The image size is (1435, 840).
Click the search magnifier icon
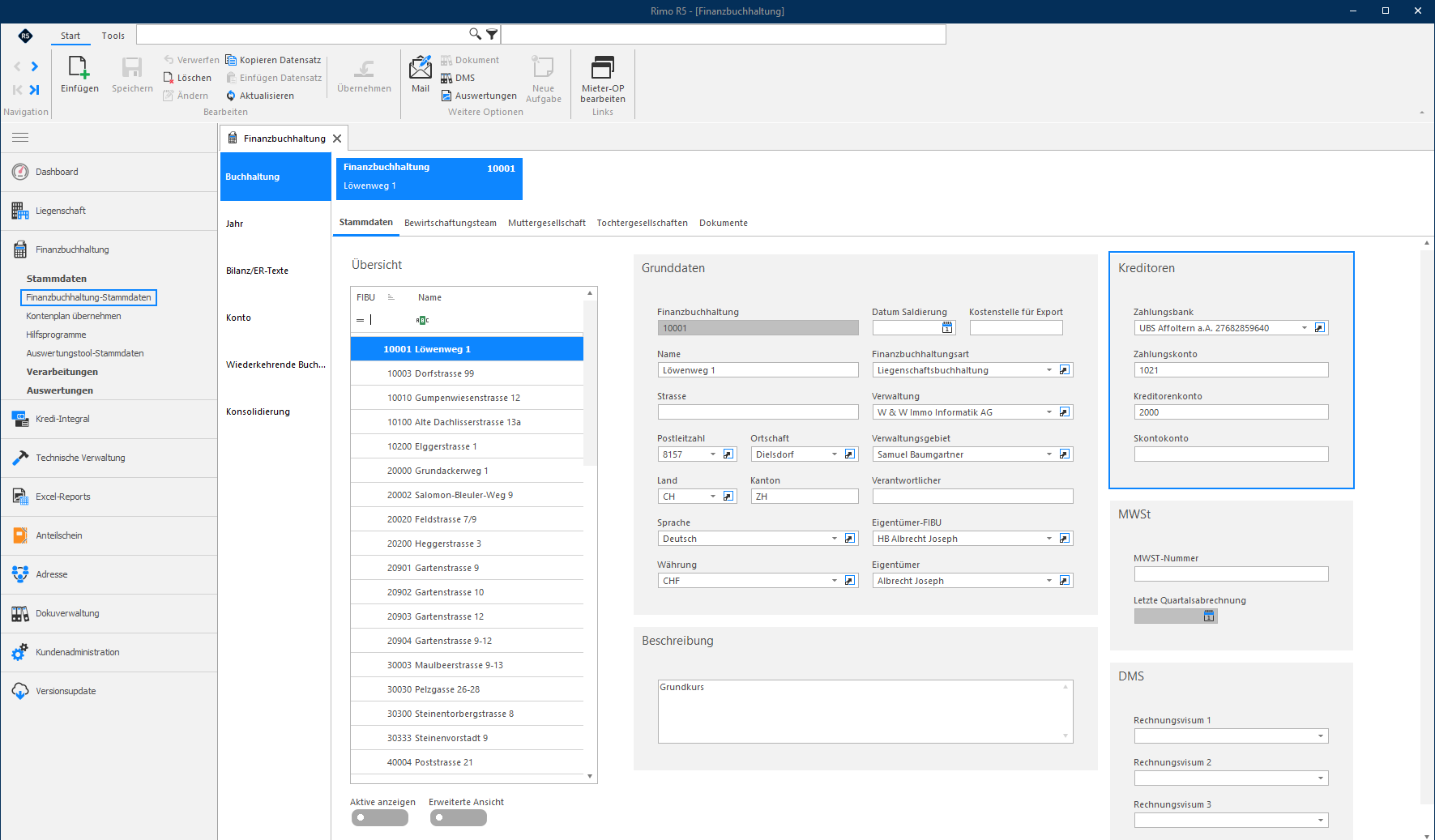(475, 34)
